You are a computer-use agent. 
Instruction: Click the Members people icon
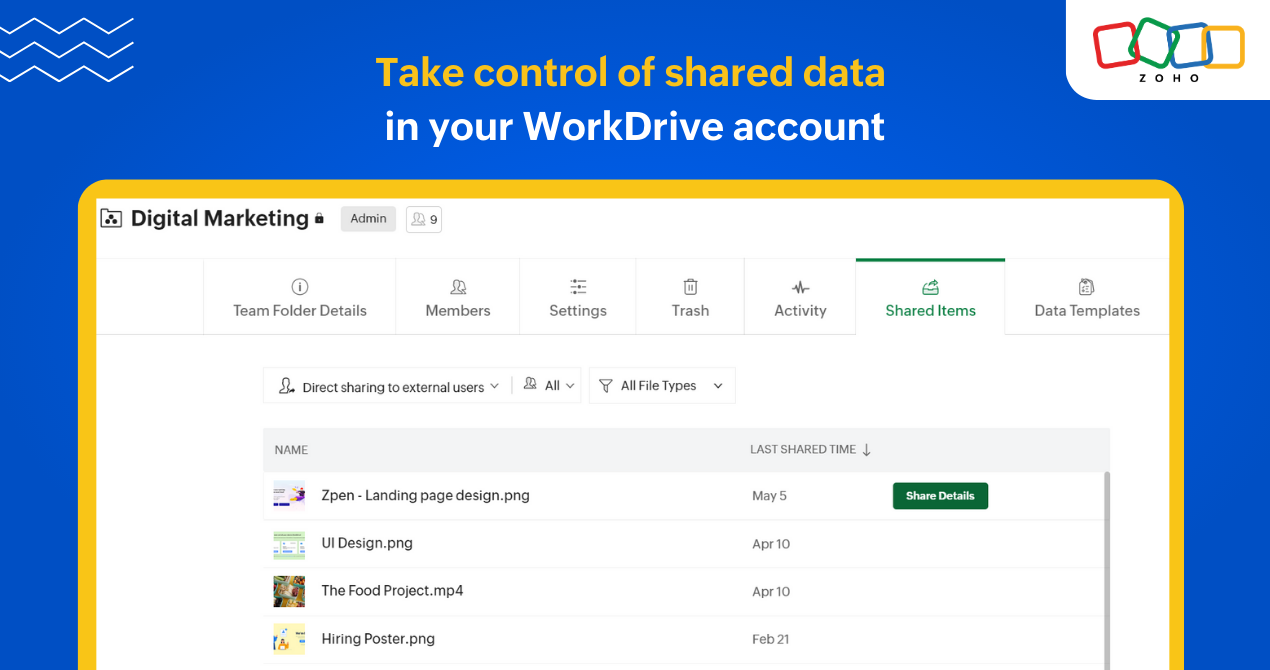point(458,287)
